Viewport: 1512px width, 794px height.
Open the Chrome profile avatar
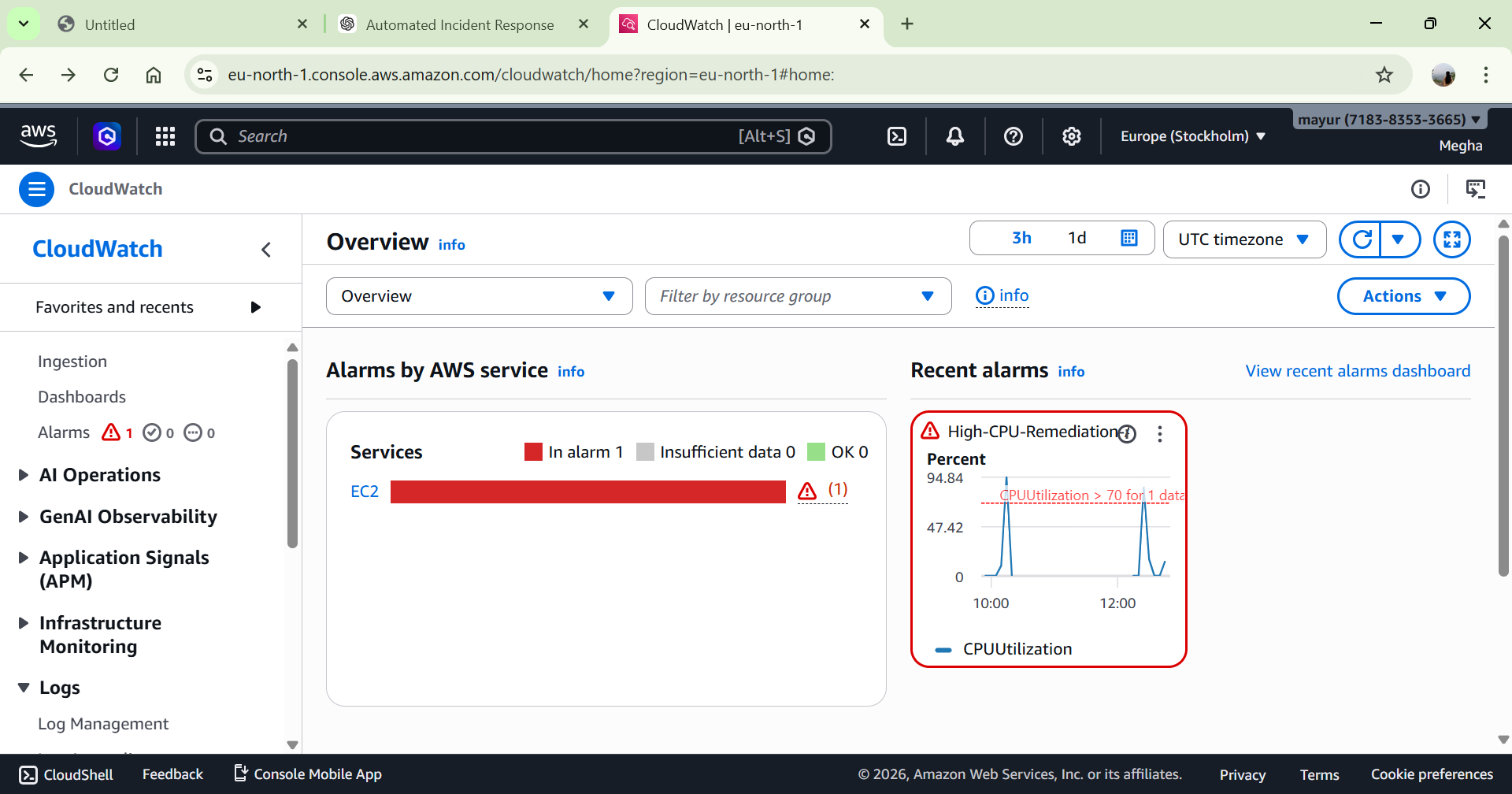point(1443,75)
